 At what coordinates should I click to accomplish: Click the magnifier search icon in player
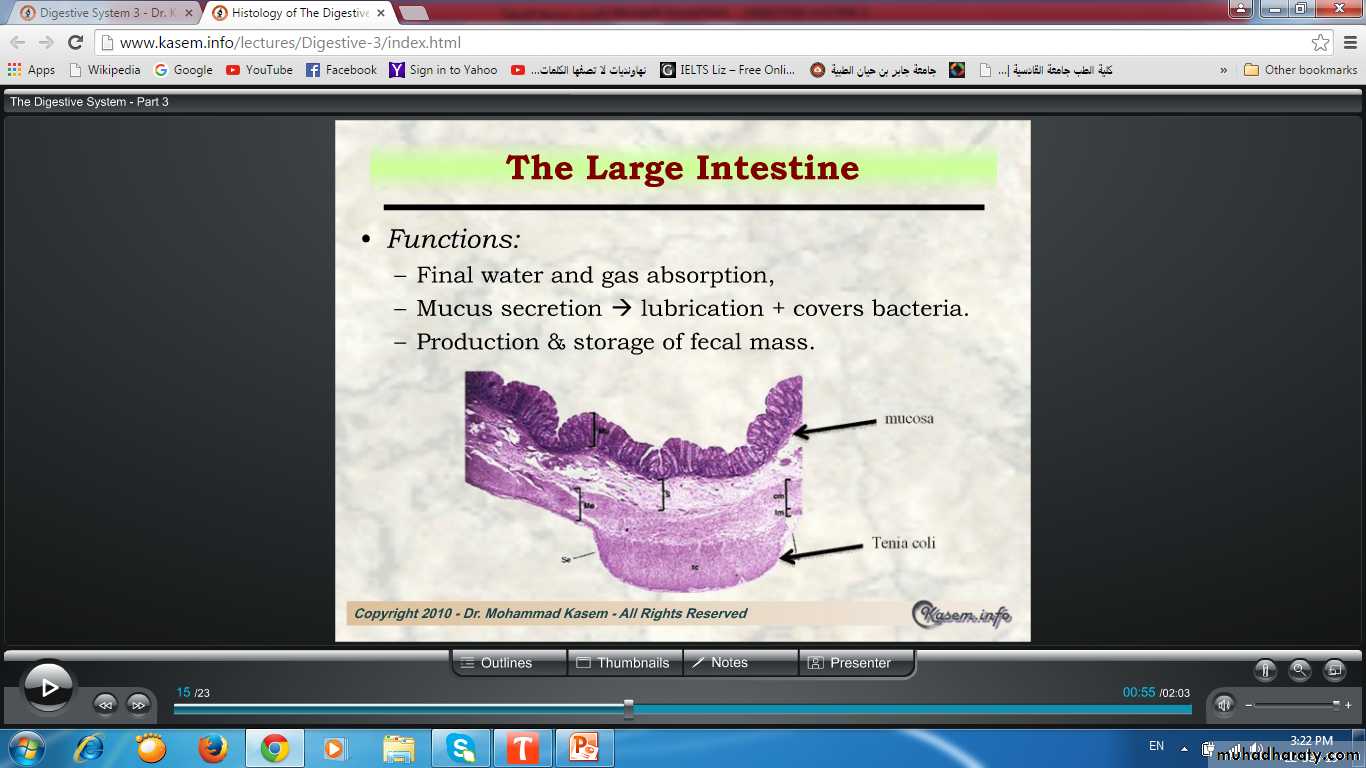pyautogui.click(x=1299, y=670)
